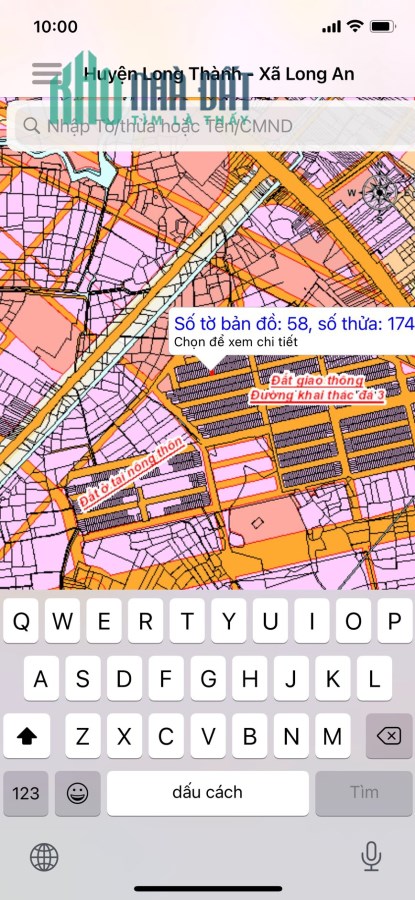Tap the O key
Viewport: 415px width, 900px height.
point(354,621)
